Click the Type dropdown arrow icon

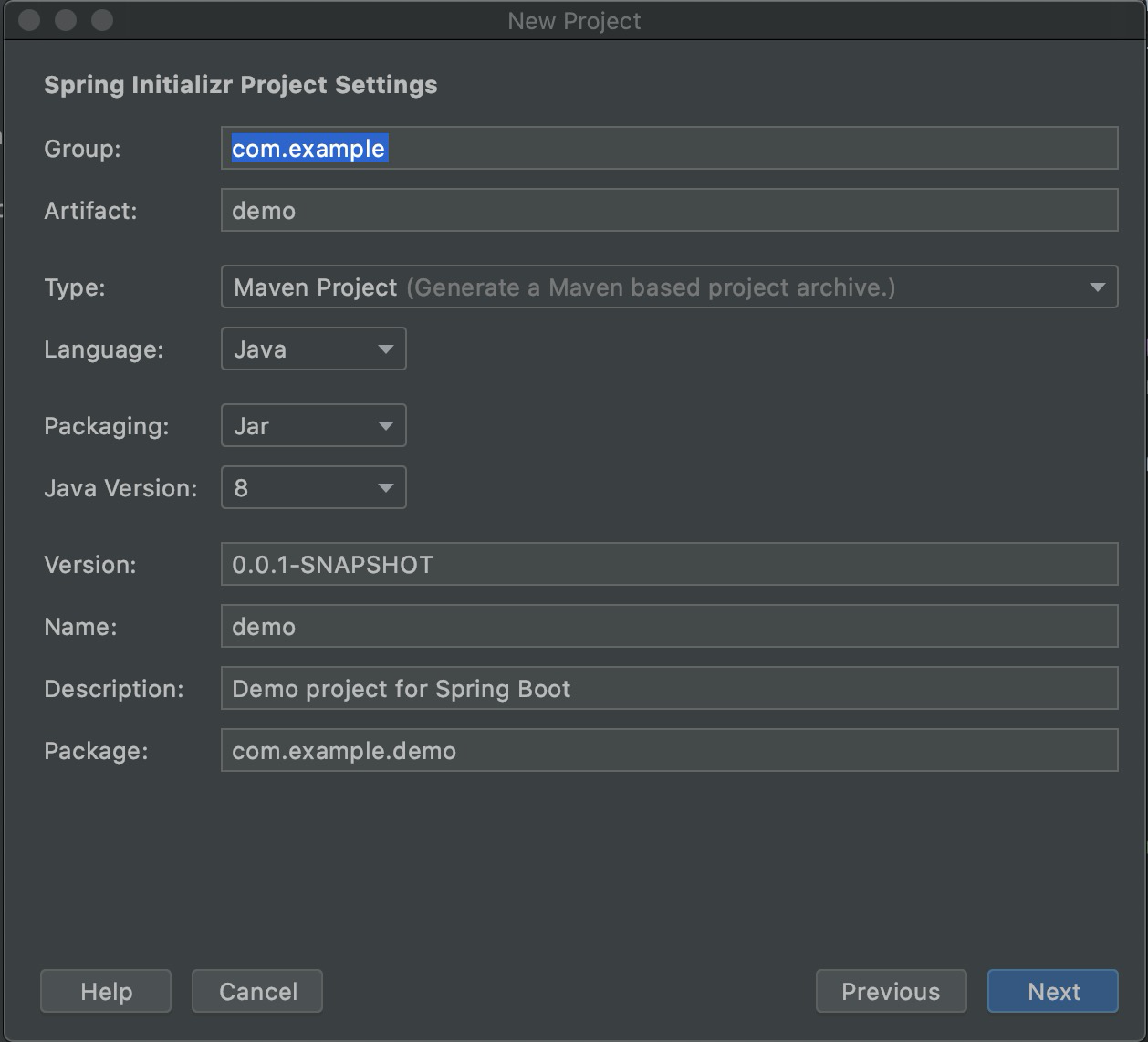pos(1097,287)
